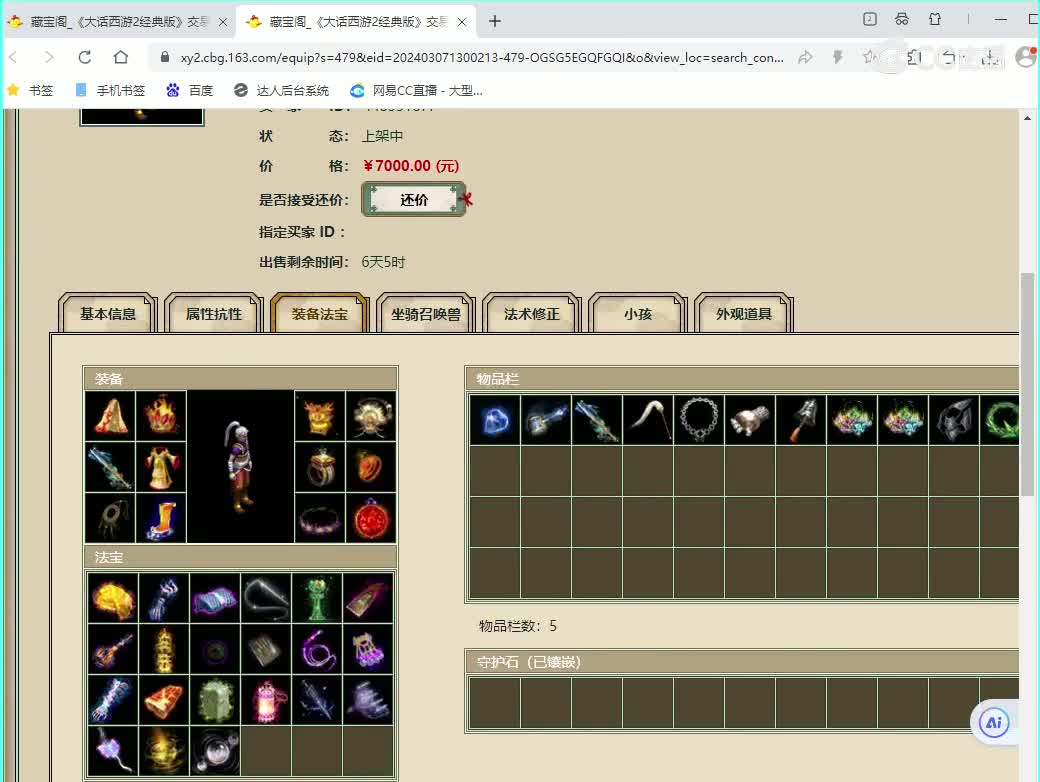1040x782 pixels.
Task: Open the 达人后台系统 bookmark
Action: 282,90
